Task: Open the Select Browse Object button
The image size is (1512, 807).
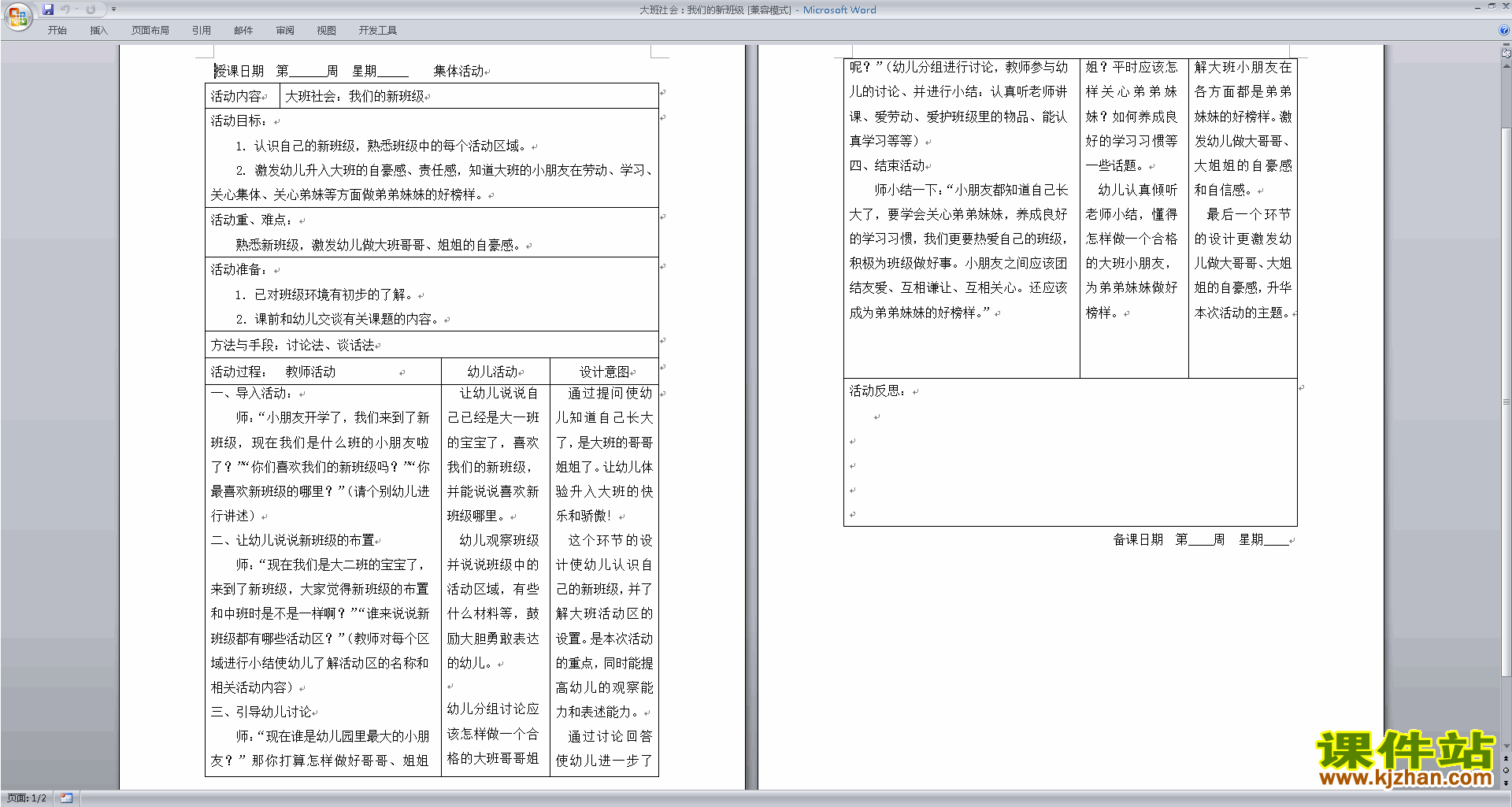Action: pyautogui.click(x=1506, y=770)
